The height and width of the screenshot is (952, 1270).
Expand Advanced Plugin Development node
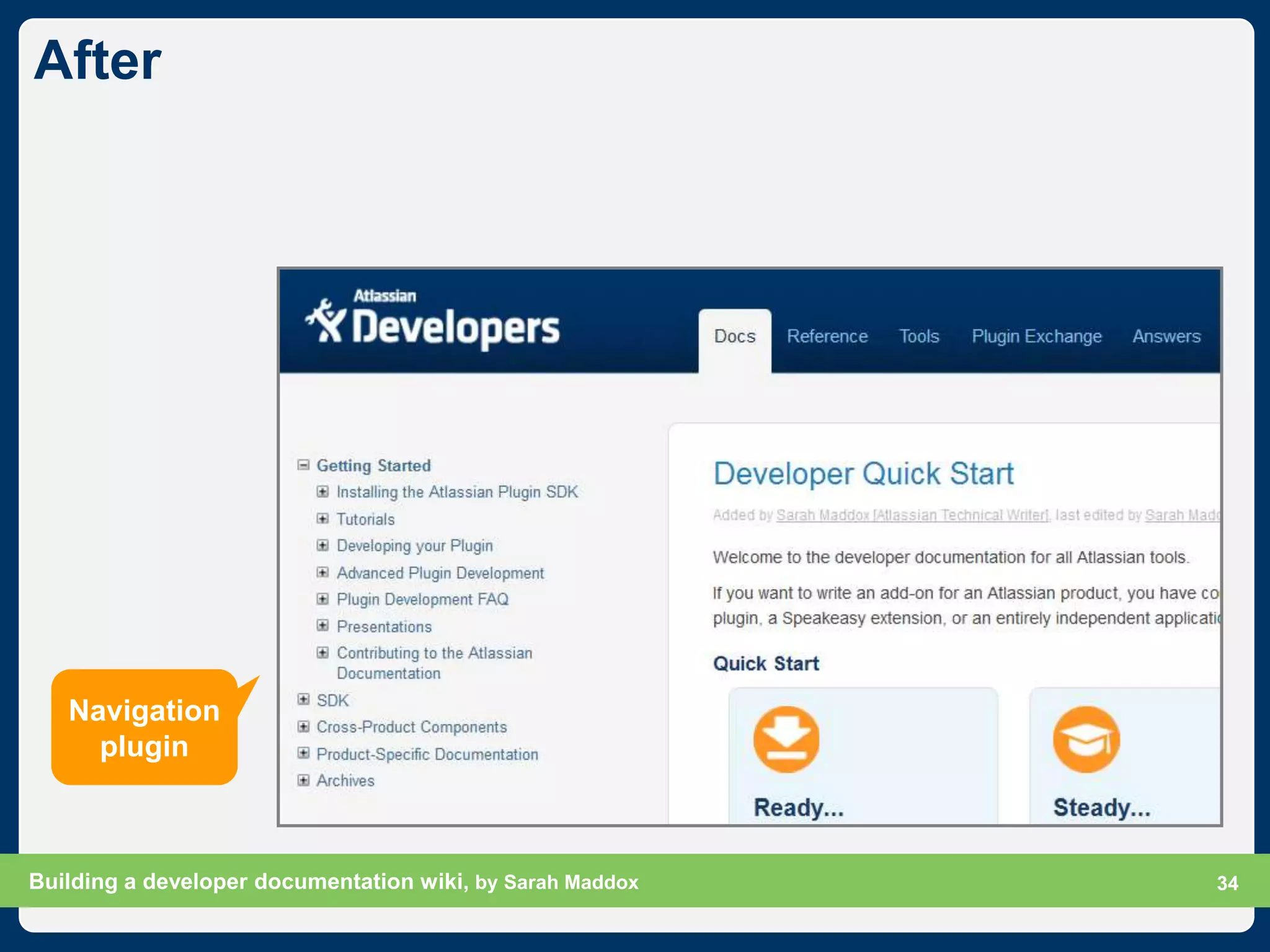(322, 572)
